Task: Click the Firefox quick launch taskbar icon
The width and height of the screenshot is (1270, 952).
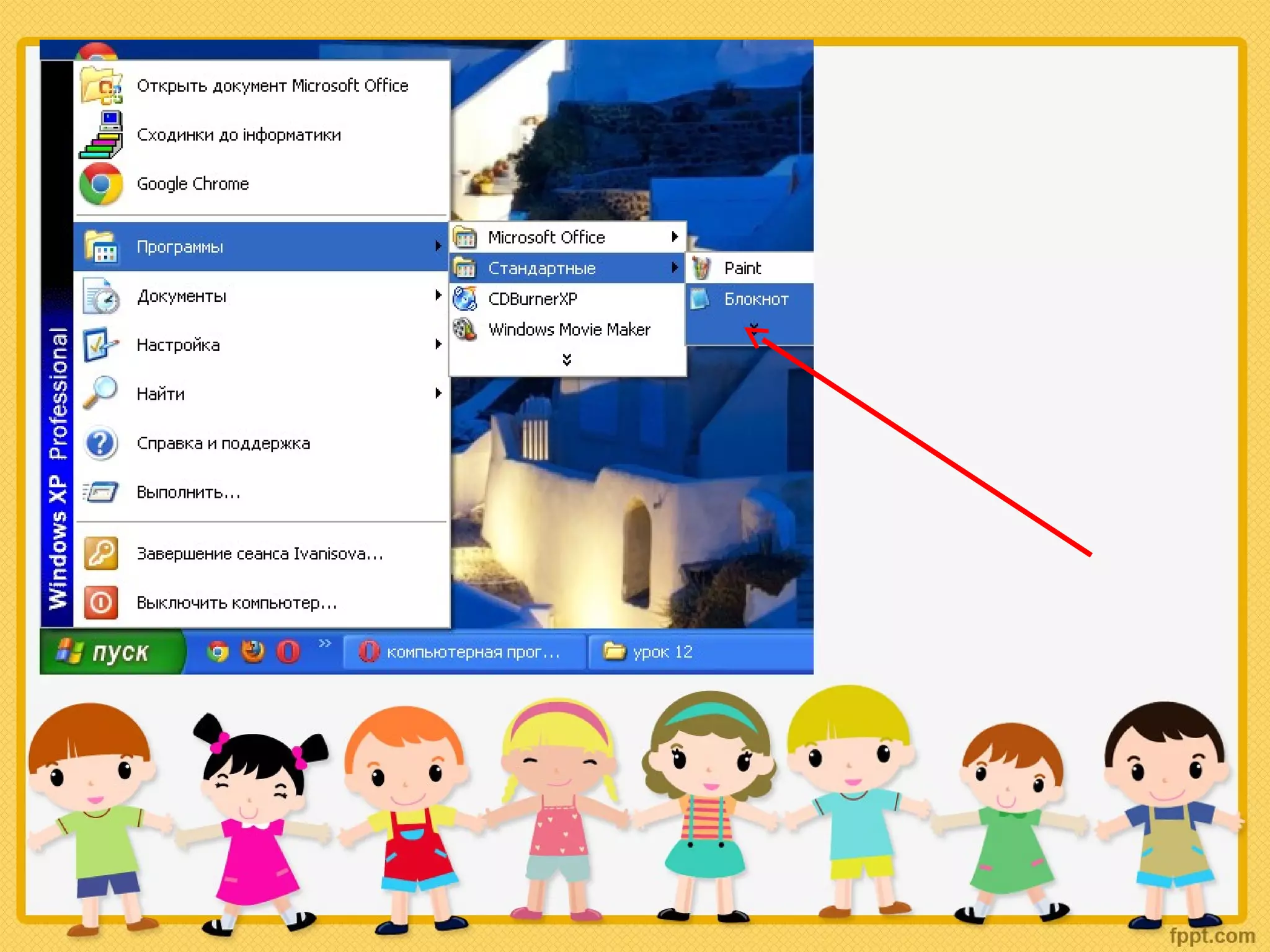Action: tap(253, 651)
